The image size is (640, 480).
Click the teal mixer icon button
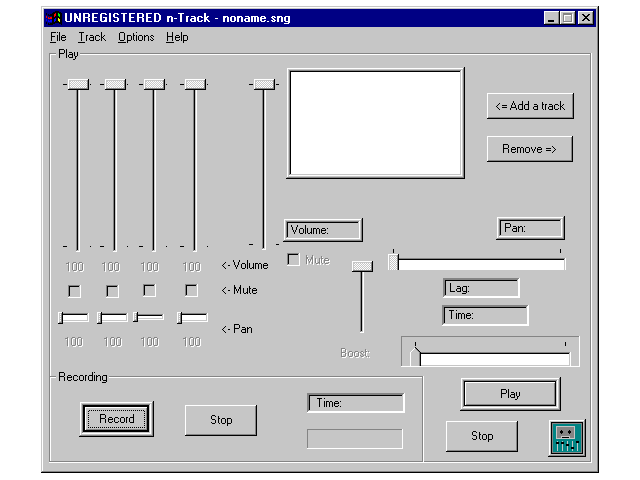[566, 438]
